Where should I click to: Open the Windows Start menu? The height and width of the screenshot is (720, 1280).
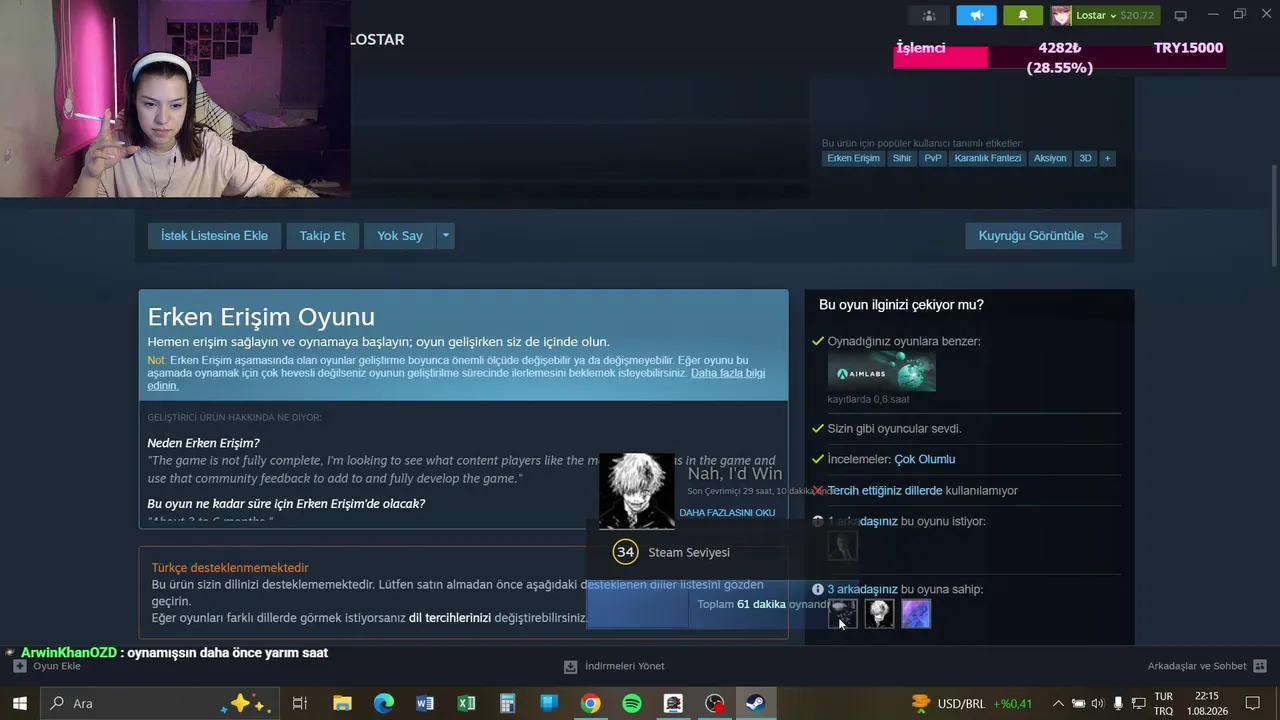19,703
